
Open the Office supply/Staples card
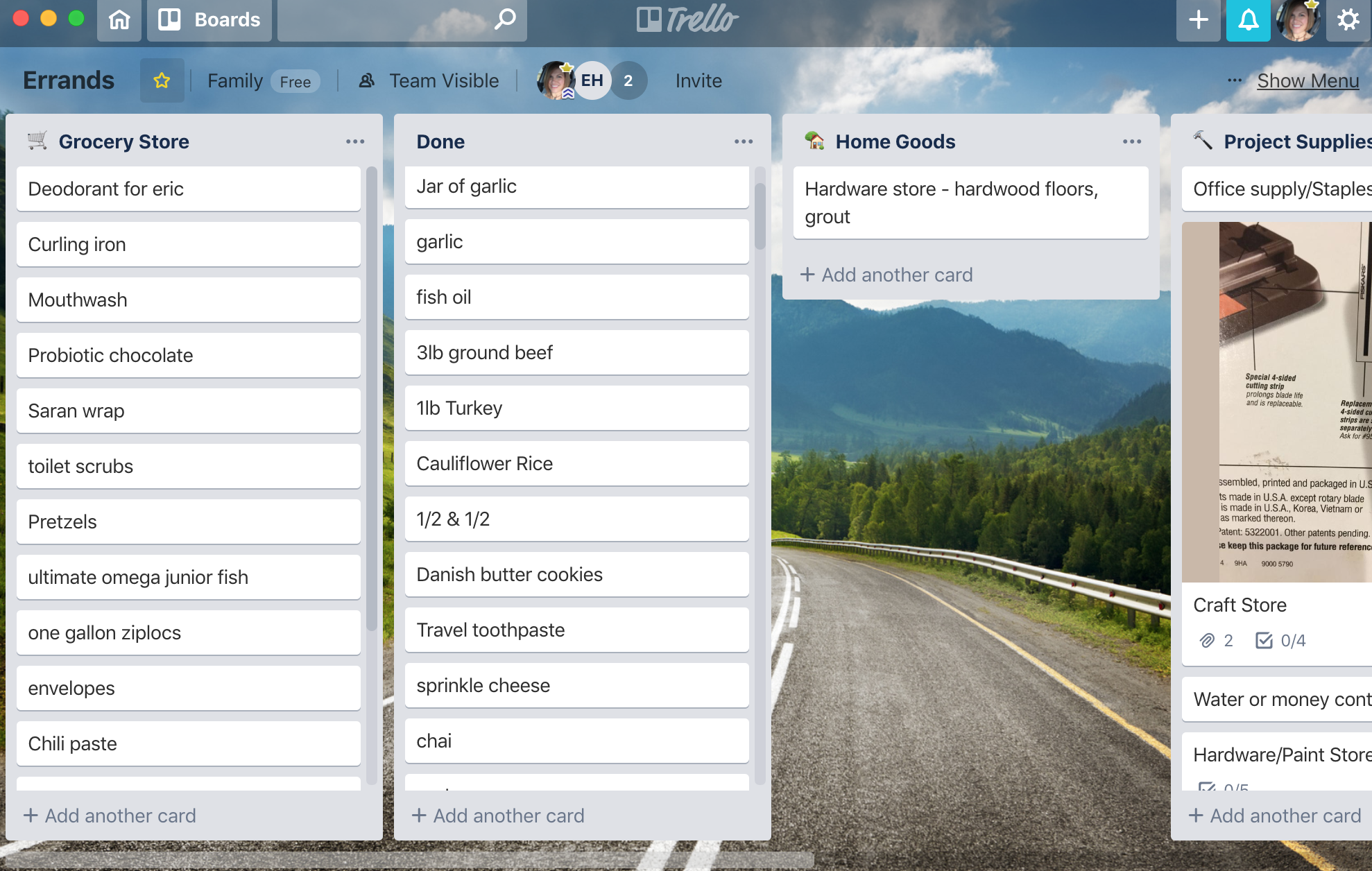pos(1277,189)
